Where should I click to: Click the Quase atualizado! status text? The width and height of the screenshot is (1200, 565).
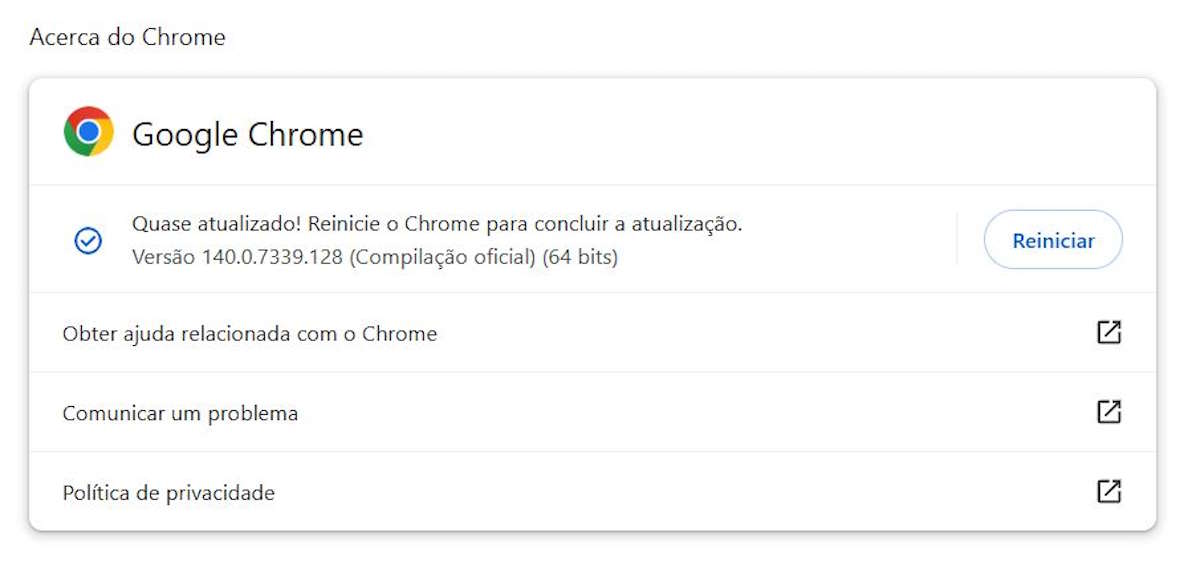(x=217, y=224)
